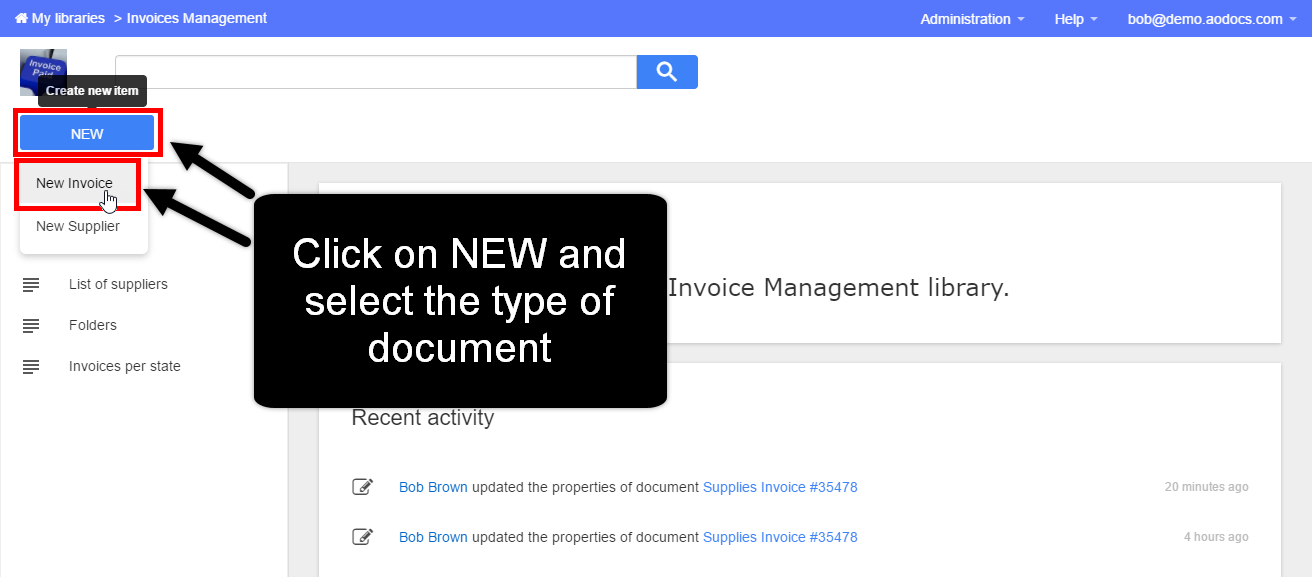Click the "4 hours ago" timestamp

(1216, 537)
